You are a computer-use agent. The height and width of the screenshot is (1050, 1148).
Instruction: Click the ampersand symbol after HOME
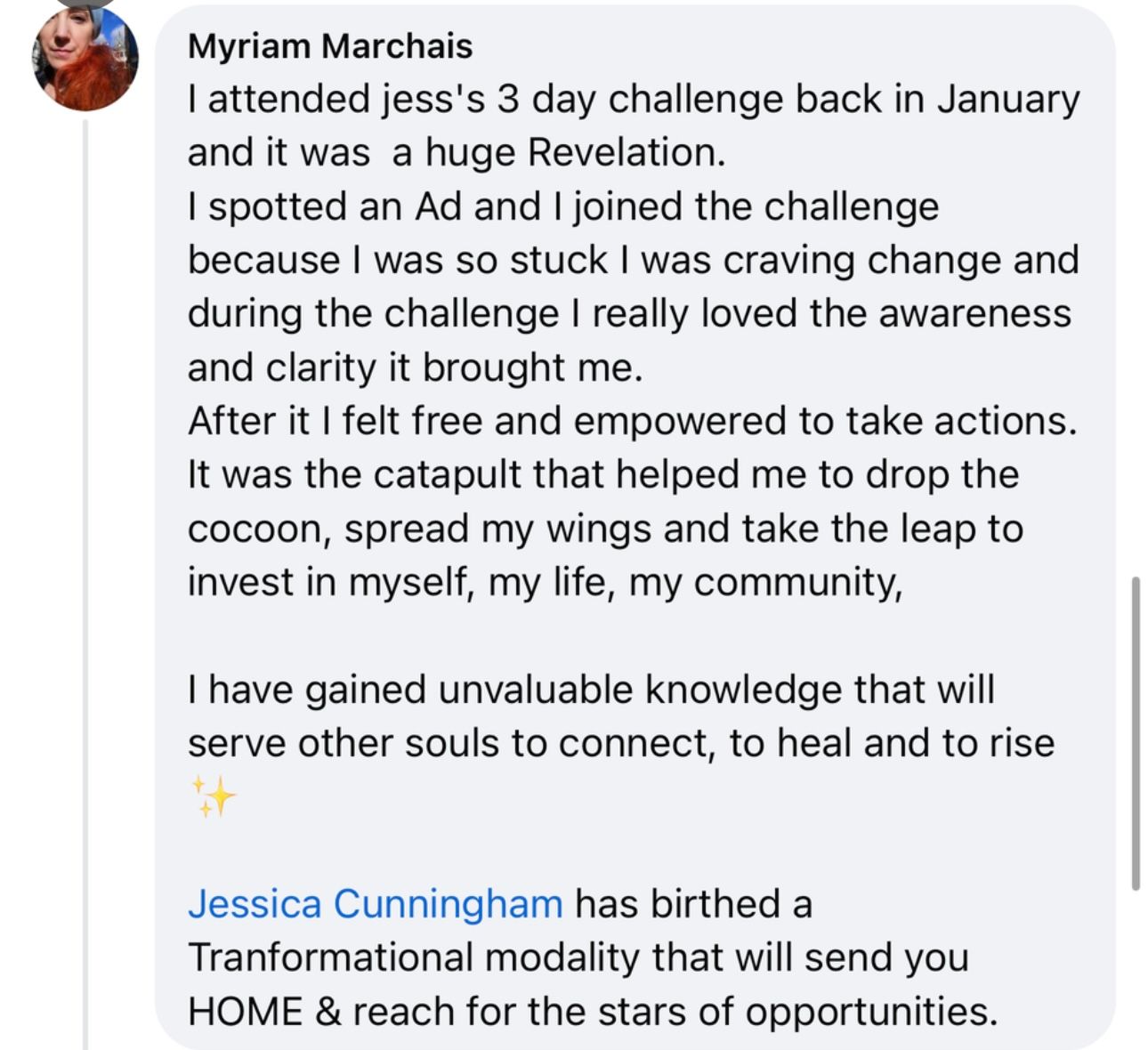(x=328, y=1011)
